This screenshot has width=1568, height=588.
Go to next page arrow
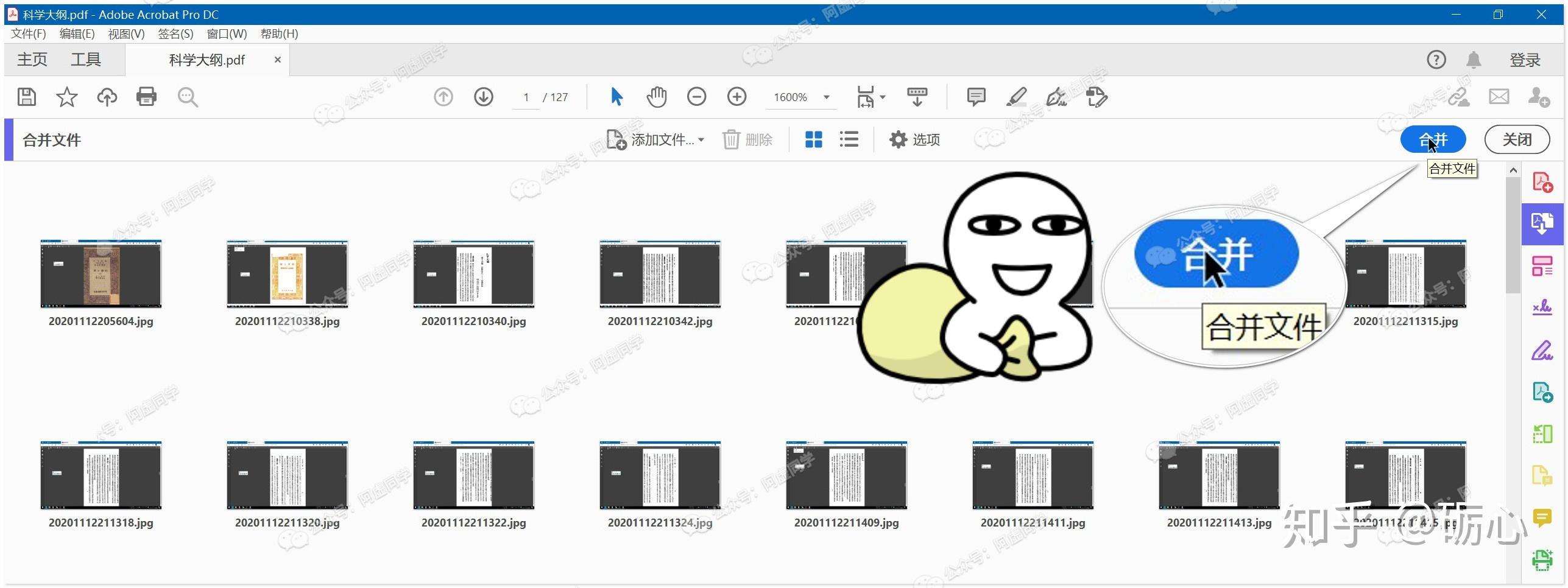click(483, 97)
